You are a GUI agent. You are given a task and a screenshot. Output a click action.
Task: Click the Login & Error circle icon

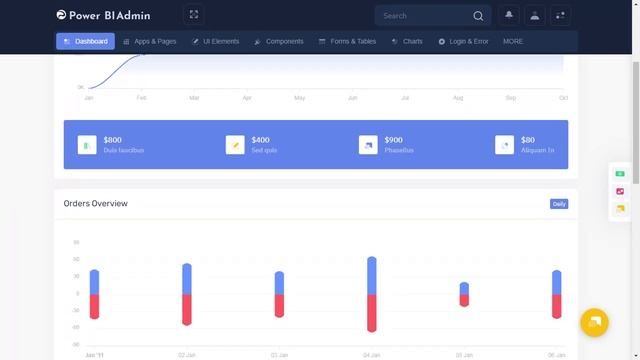(x=442, y=42)
